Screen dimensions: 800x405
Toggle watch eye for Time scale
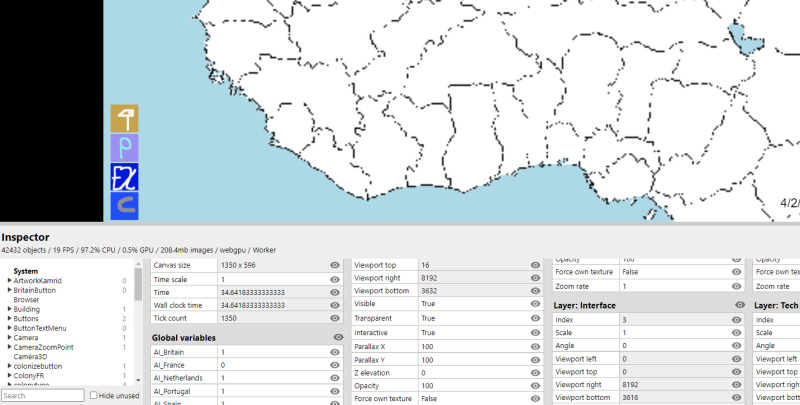tap(335, 280)
